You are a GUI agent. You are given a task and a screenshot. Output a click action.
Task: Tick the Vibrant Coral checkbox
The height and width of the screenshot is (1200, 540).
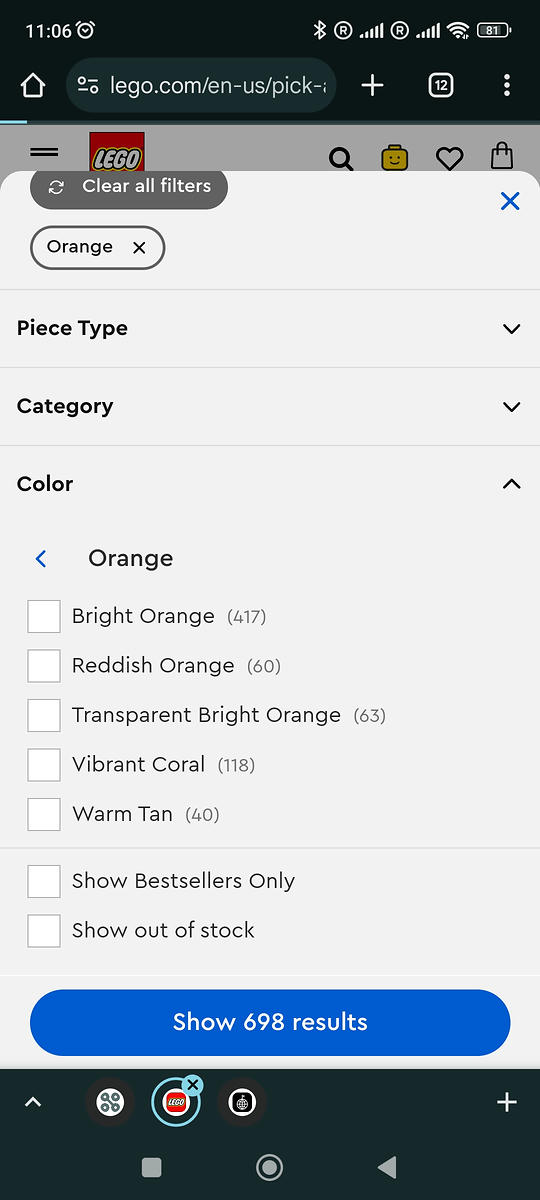click(x=44, y=765)
